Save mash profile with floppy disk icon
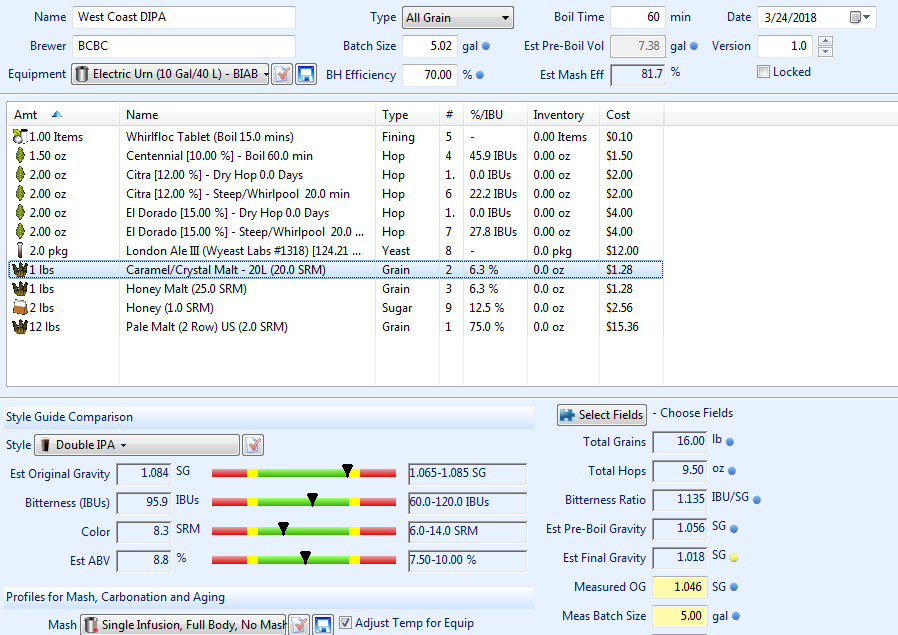The image size is (898, 635). 323,625
